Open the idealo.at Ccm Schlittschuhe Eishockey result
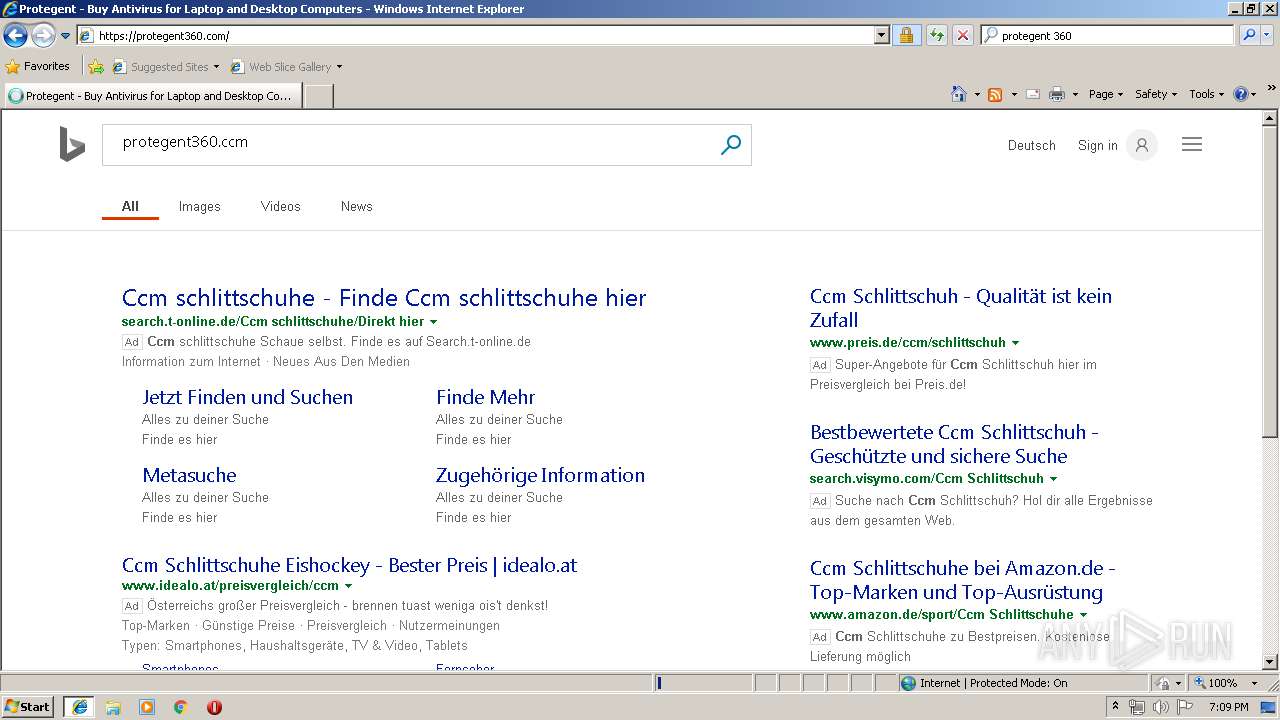 tap(349, 565)
